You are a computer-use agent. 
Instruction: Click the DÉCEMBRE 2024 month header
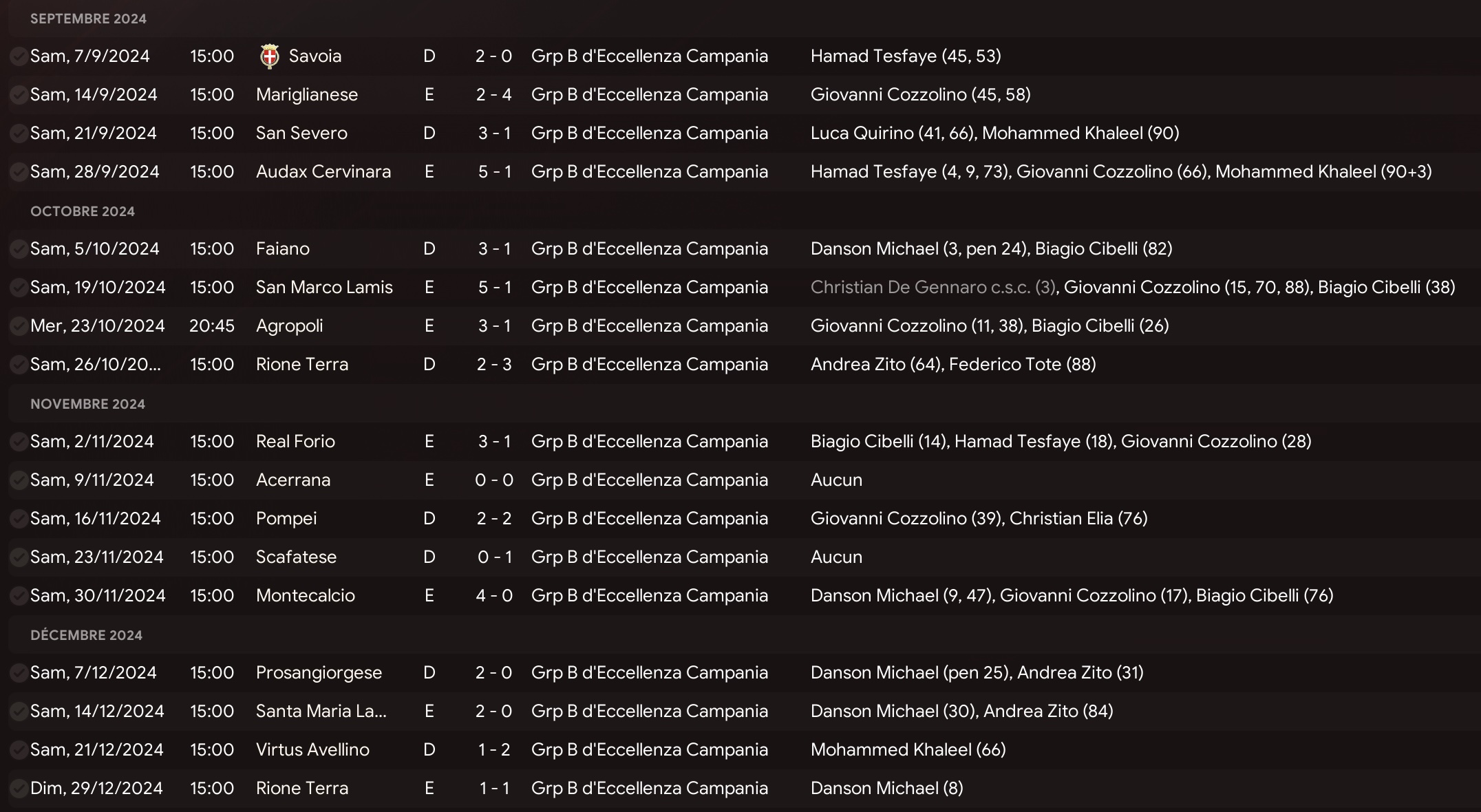[86, 635]
